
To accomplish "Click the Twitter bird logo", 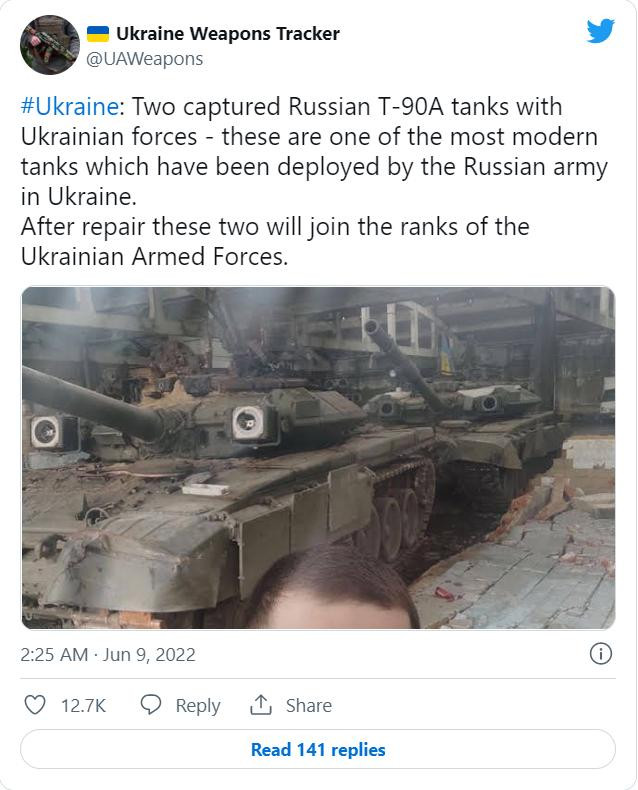I will (x=600, y=32).
